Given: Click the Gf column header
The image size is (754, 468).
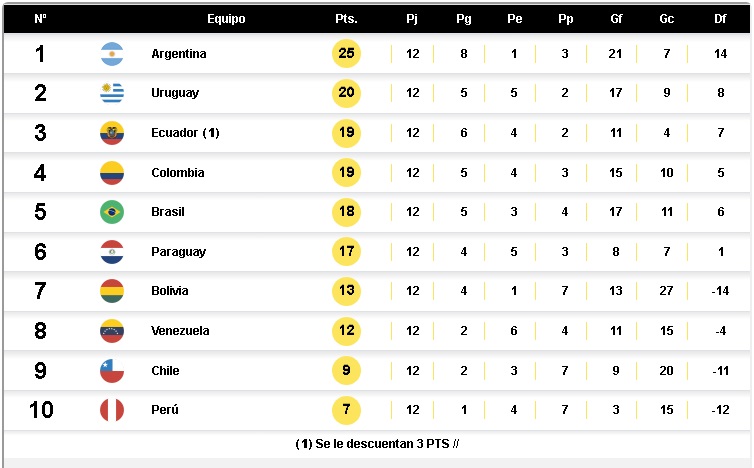Looking at the screenshot, I should pos(616,19).
